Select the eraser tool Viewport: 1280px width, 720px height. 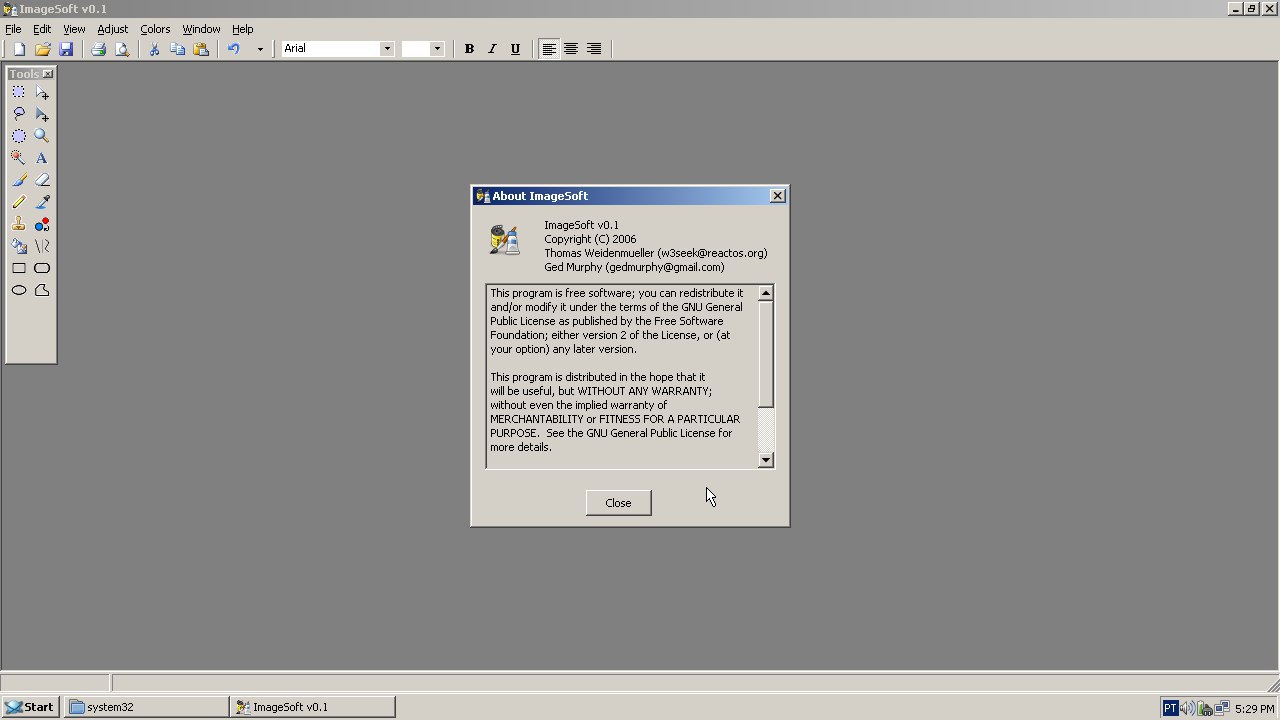tap(42, 180)
